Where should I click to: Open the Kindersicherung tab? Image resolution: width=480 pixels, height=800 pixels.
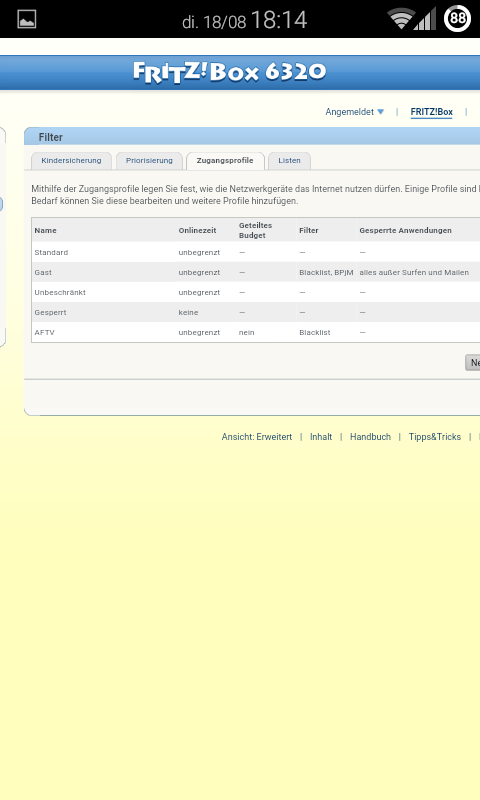[x=71, y=161]
